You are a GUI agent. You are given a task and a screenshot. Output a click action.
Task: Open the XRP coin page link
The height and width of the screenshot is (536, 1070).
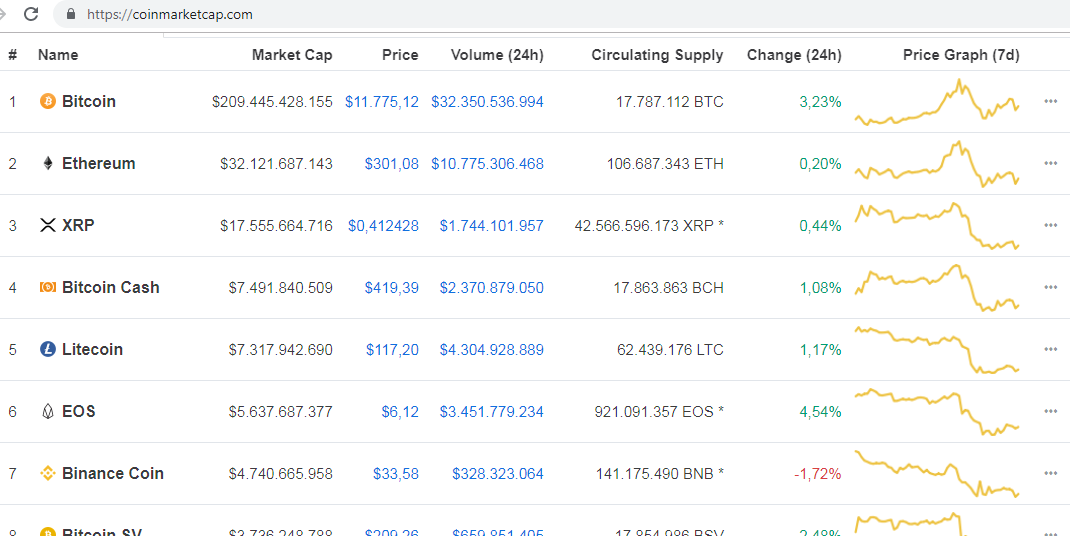point(78,225)
